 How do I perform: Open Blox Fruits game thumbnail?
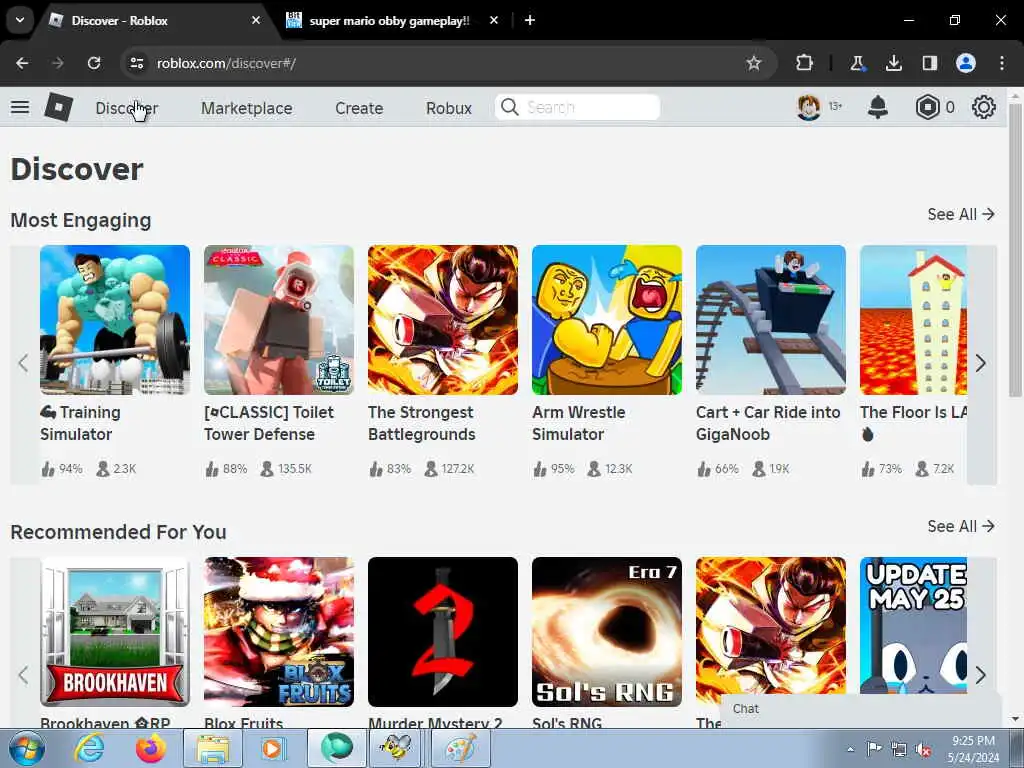(x=279, y=632)
